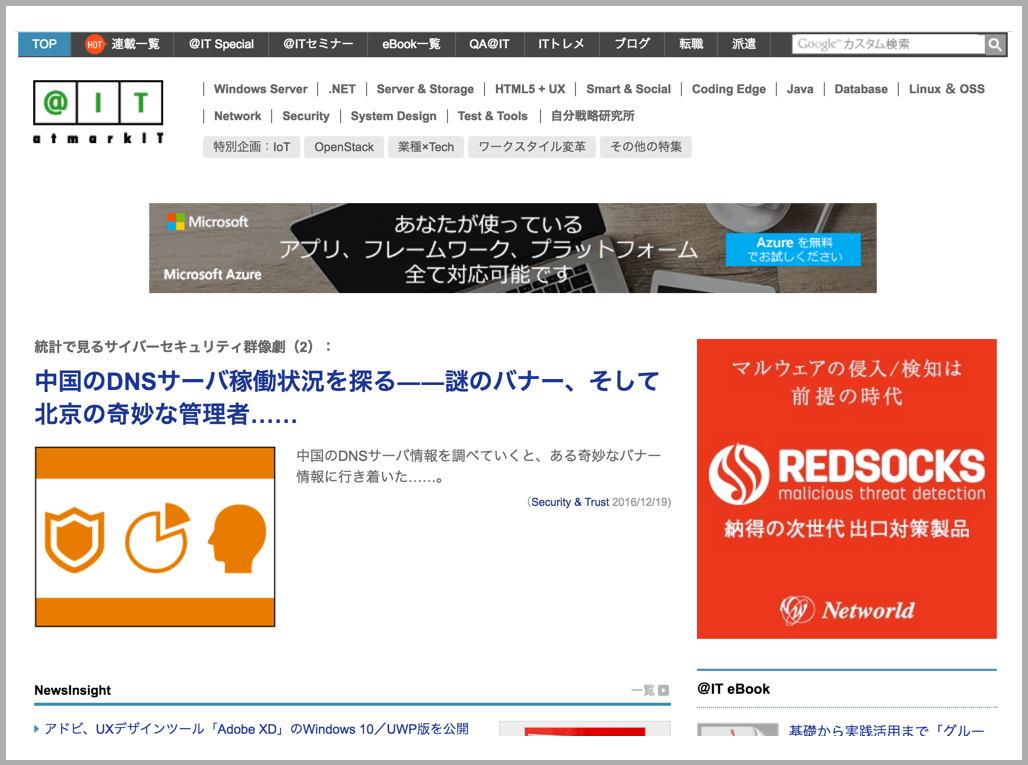Click 特別企画：IoT tag button
Screen dimensions: 1028x765
[x=252, y=147]
